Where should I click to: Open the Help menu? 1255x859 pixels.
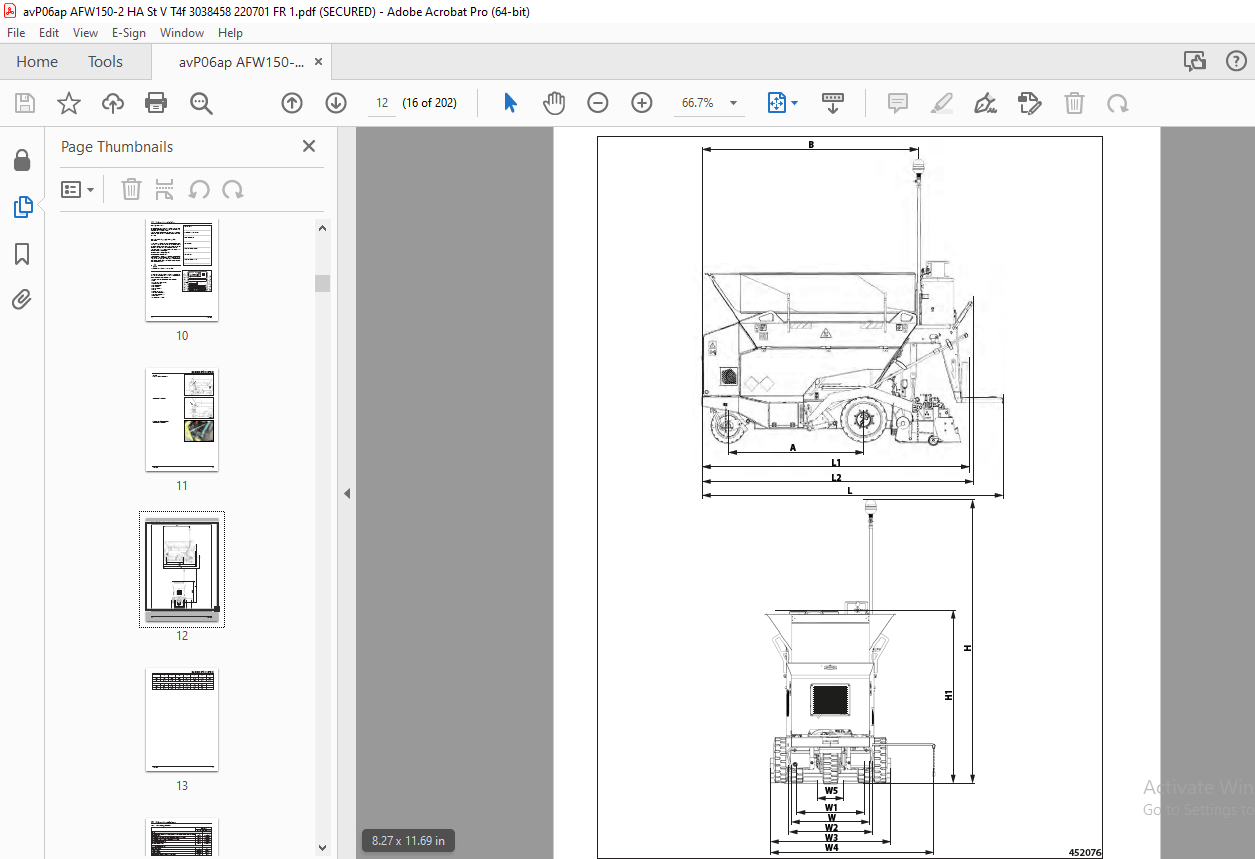coord(230,33)
